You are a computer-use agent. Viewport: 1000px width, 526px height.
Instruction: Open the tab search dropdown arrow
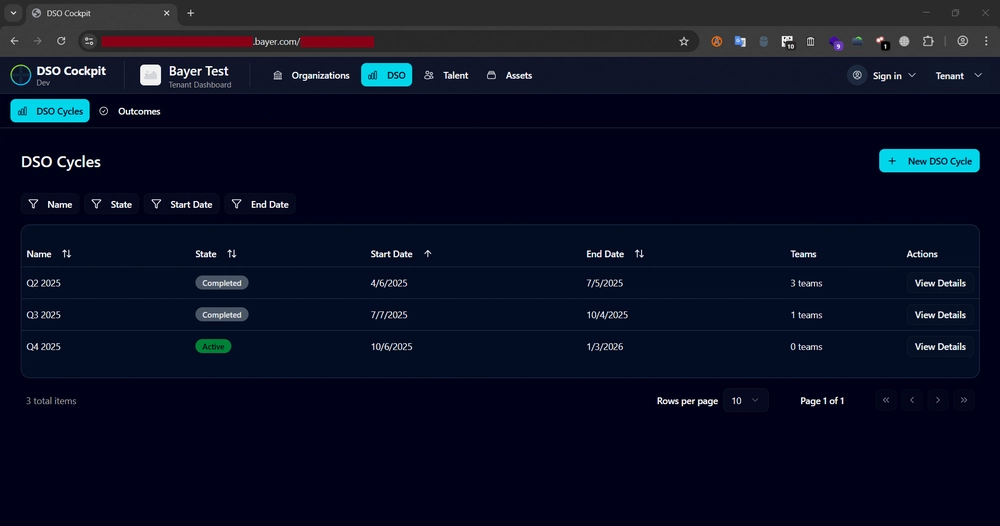(x=13, y=13)
